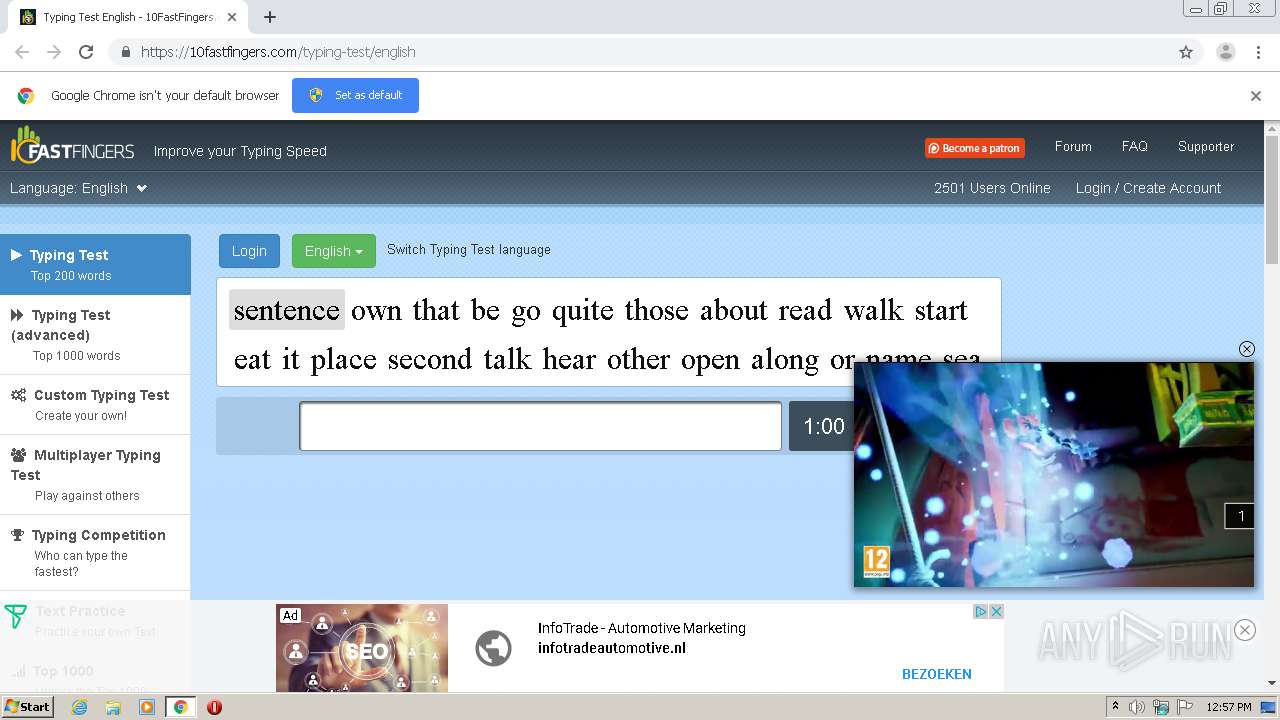Open the FAQ link
Viewport: 1280px width, 720px height.
click(1134, 146)
